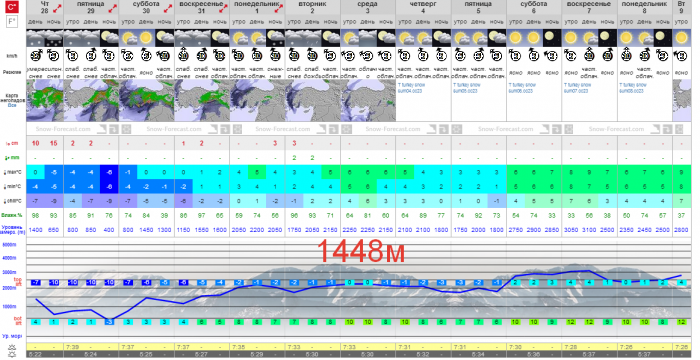Click the dark blue -6 max temperature cell
Image resolution: width=700 pixels, height=360 pixels.
pyautogui.click(x=109, y=172)
